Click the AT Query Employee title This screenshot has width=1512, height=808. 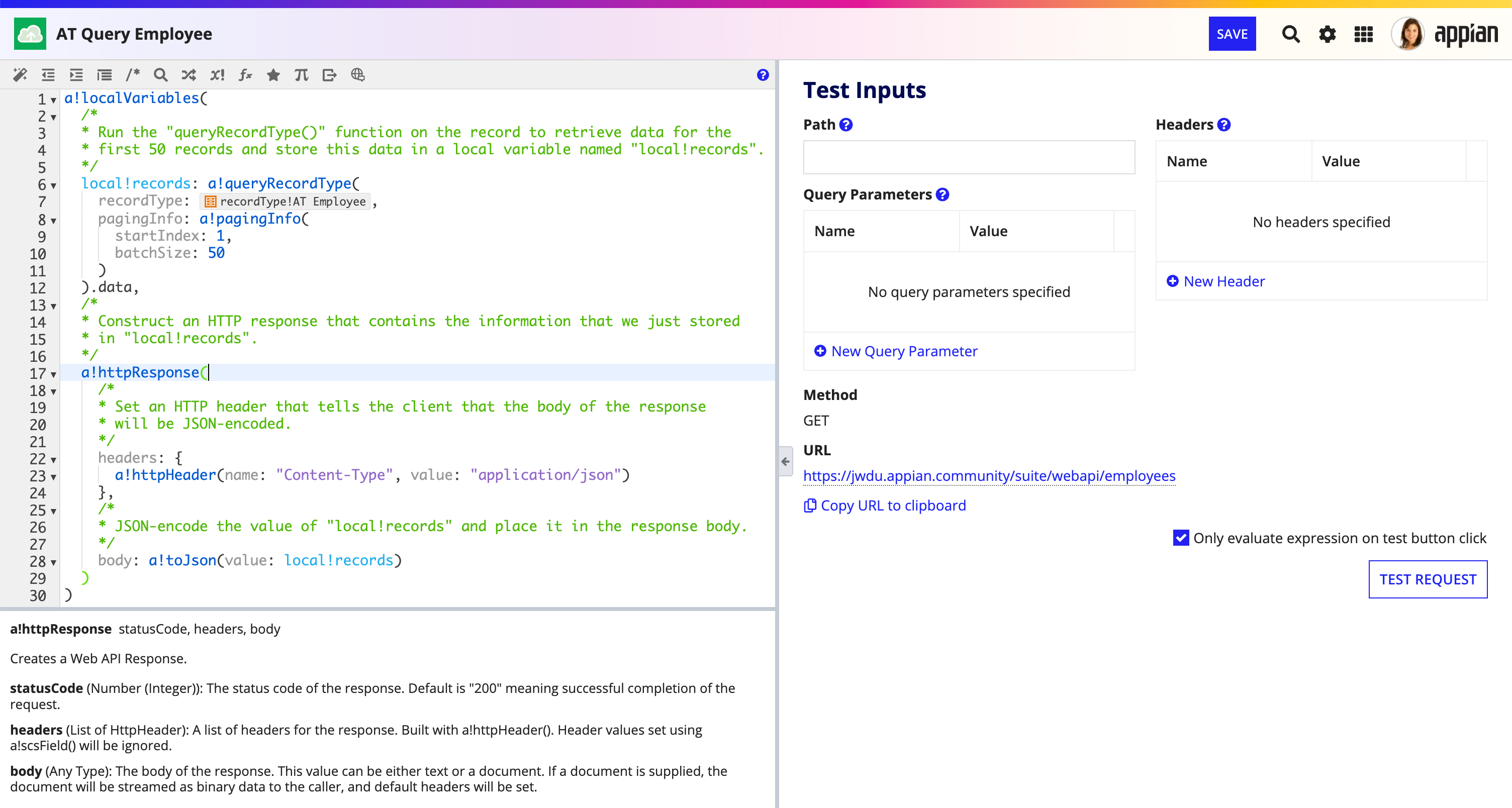(134, 34)
